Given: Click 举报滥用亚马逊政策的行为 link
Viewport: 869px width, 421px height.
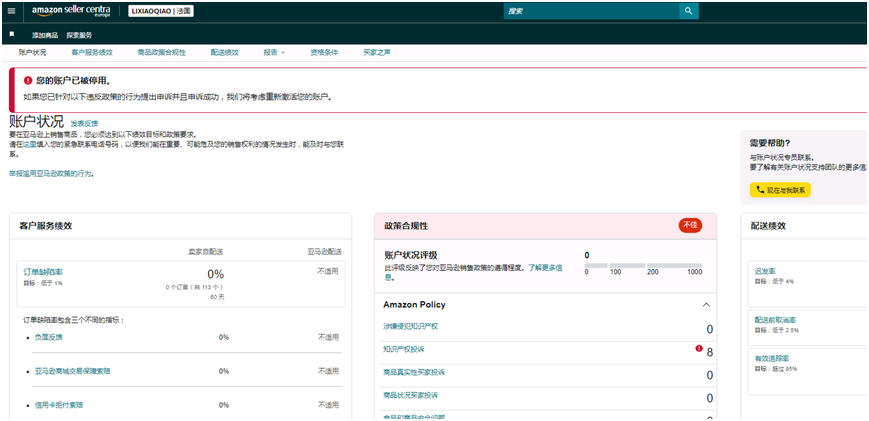Looking at the screenshot, I should (50, 173).
